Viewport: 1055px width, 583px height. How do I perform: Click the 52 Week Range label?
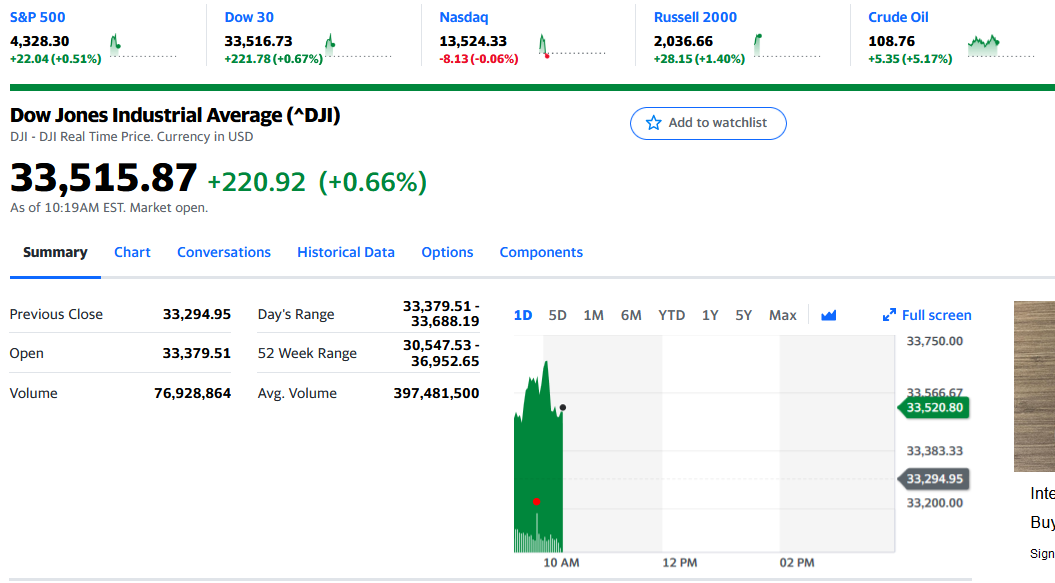(x=307, y=353)
